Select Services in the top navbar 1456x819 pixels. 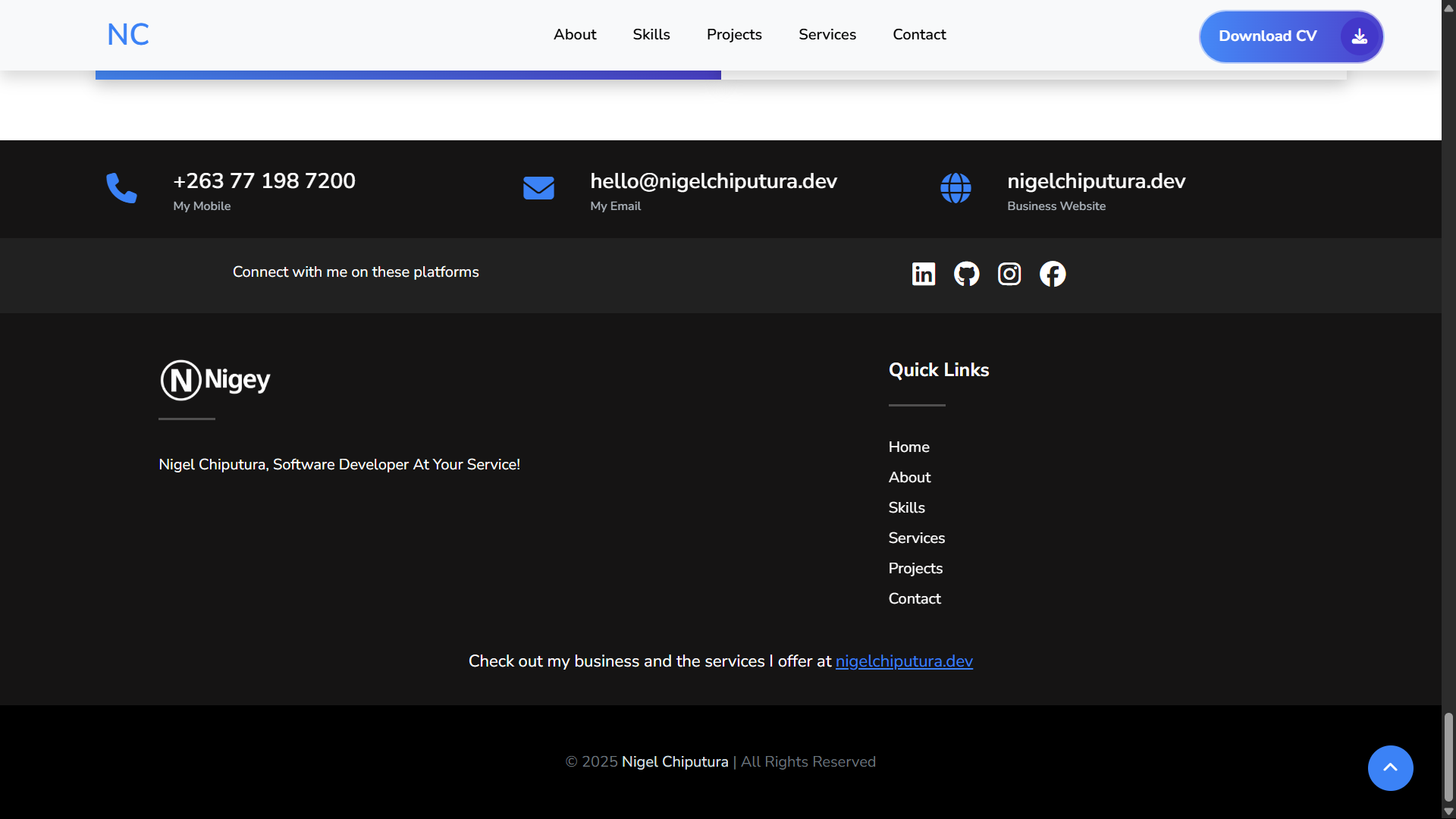point(827,35)
